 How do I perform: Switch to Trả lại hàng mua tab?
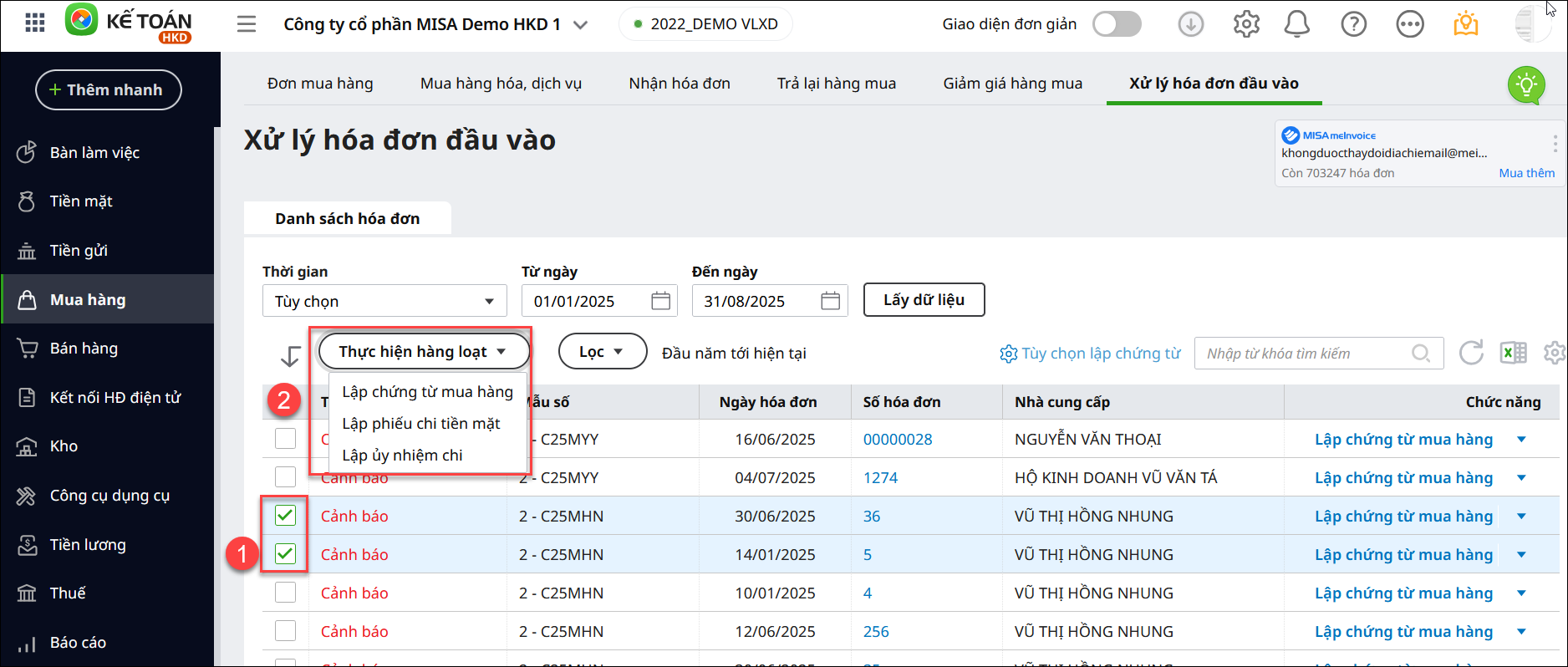[x=837, y=84]
